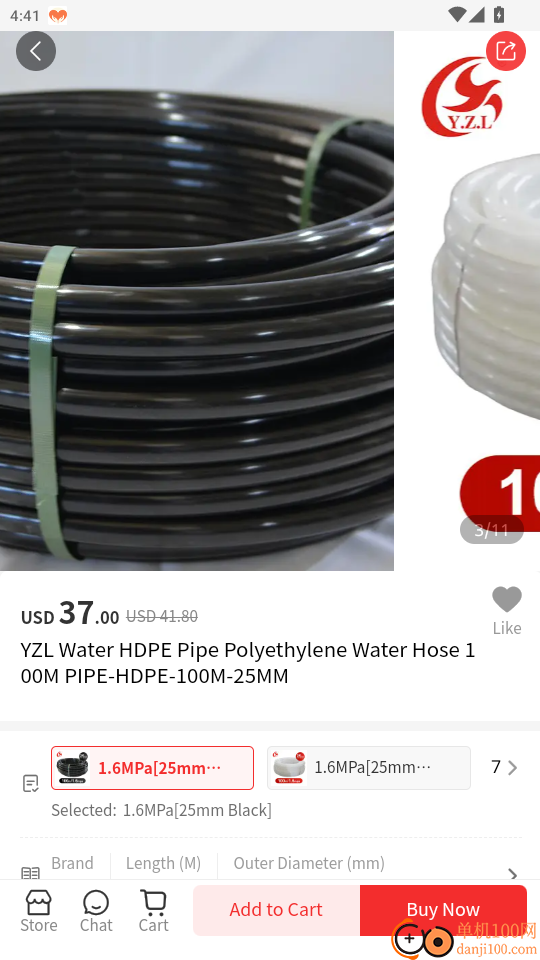Open the shopping Cart icon
Viewport: 540px width, 960px height.
pos(153,911)
